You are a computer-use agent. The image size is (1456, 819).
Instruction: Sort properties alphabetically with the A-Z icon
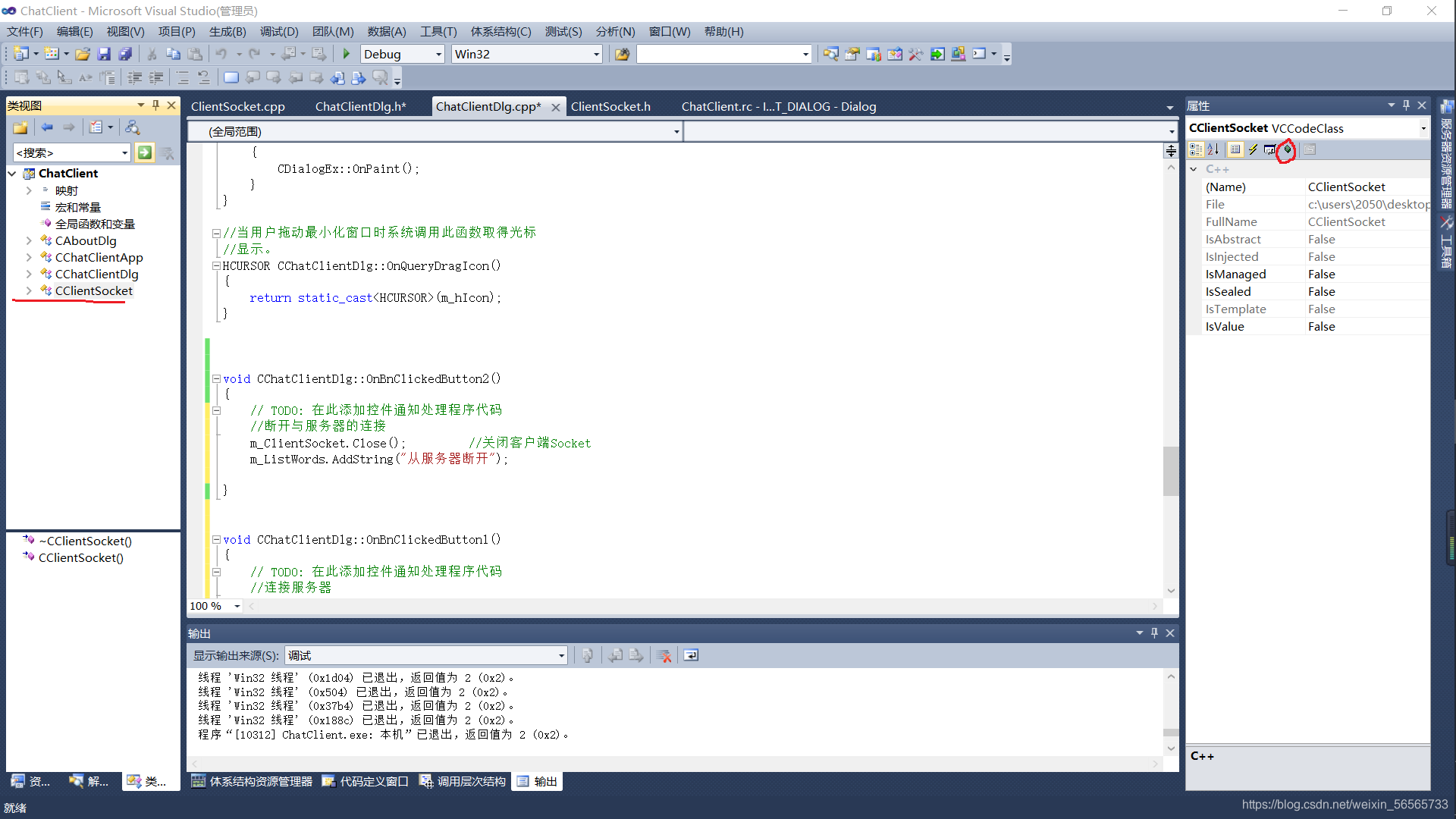coord(1213,149)
